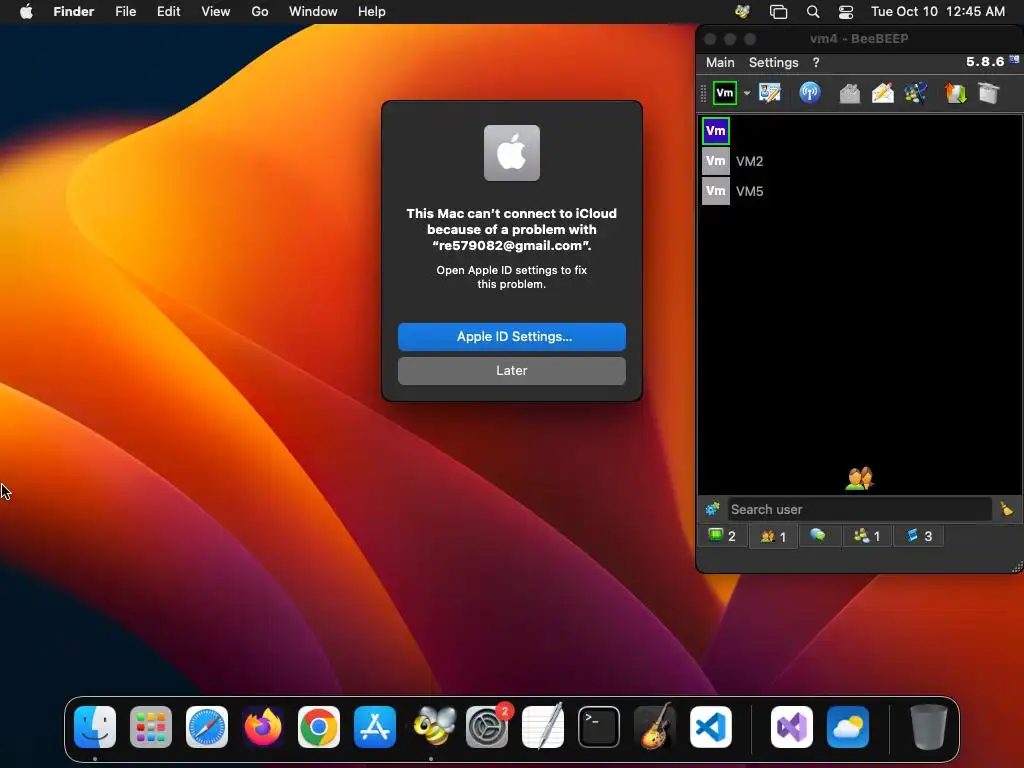
Task: Open Spotlight search in menu bar
Action: 813,12
